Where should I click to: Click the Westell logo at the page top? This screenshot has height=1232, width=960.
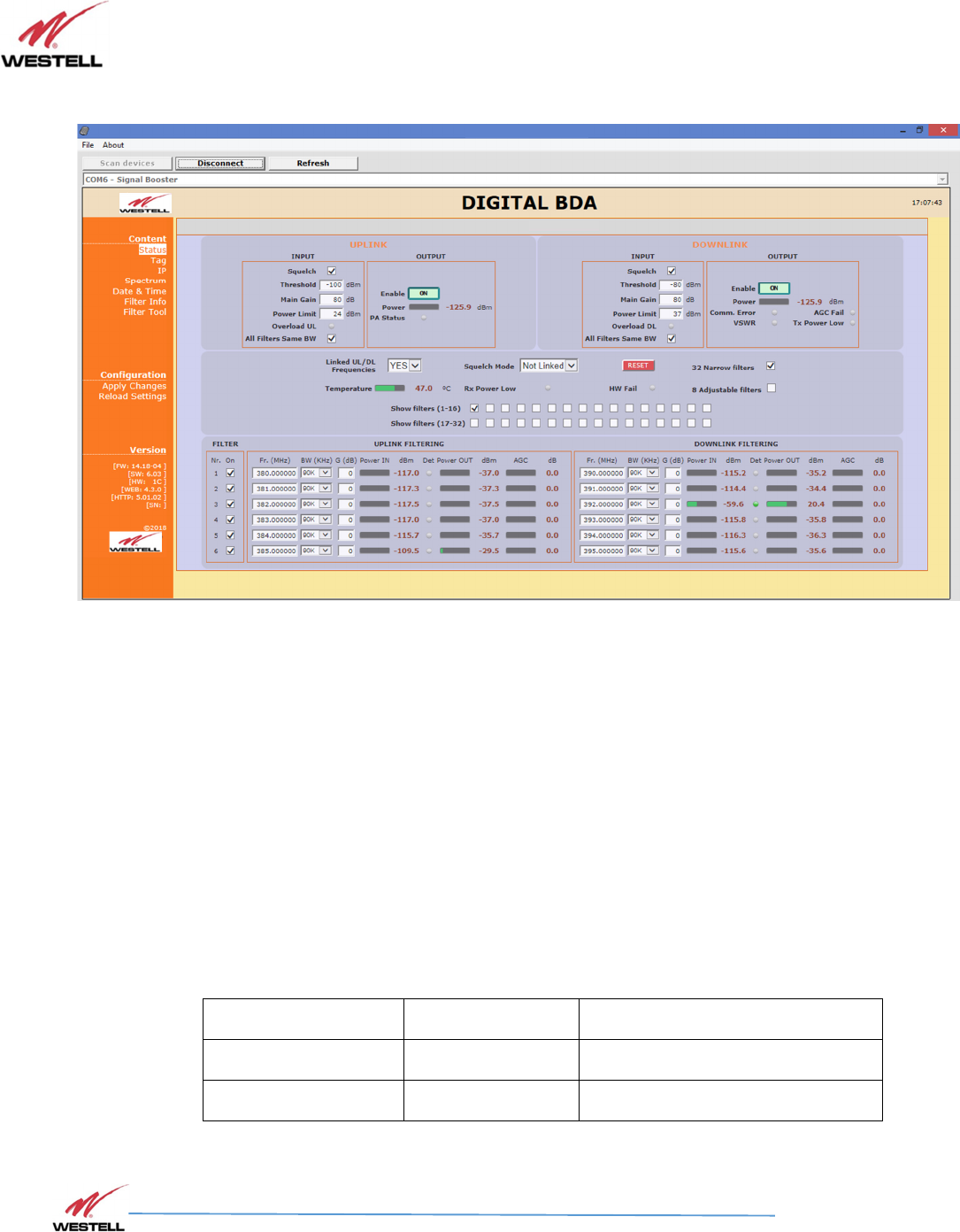(x=53, y=35)
